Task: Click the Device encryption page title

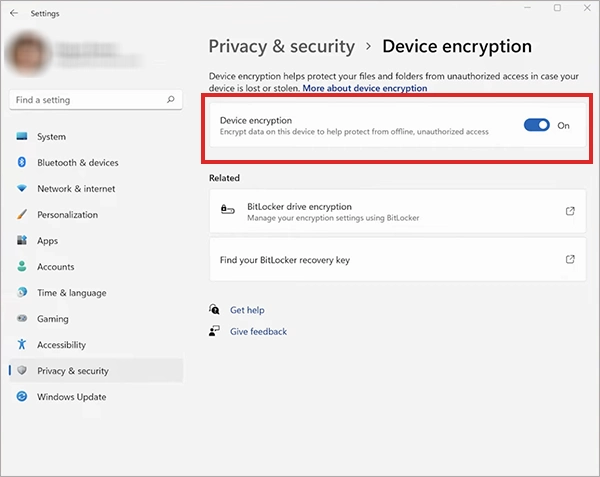Action: click(457, 47)
